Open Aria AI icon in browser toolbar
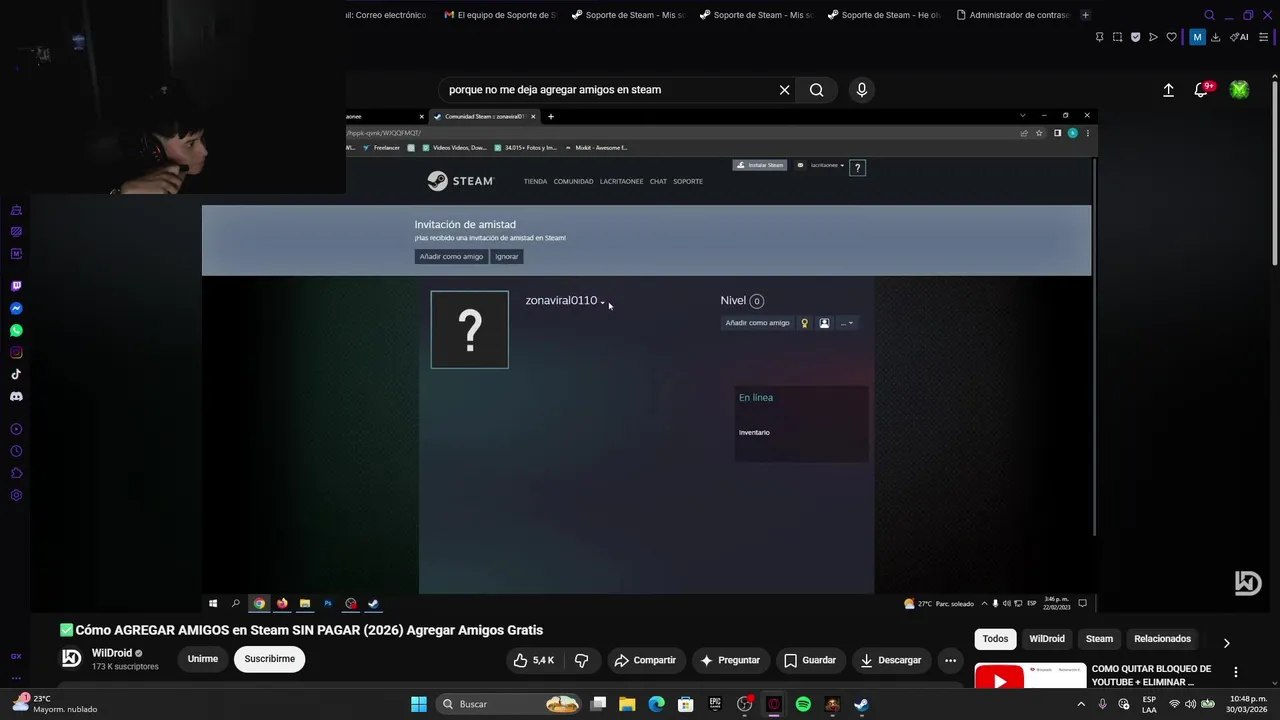This screenshot has height=720, width=1280. pyautogui.click(x=1239, y=37)
